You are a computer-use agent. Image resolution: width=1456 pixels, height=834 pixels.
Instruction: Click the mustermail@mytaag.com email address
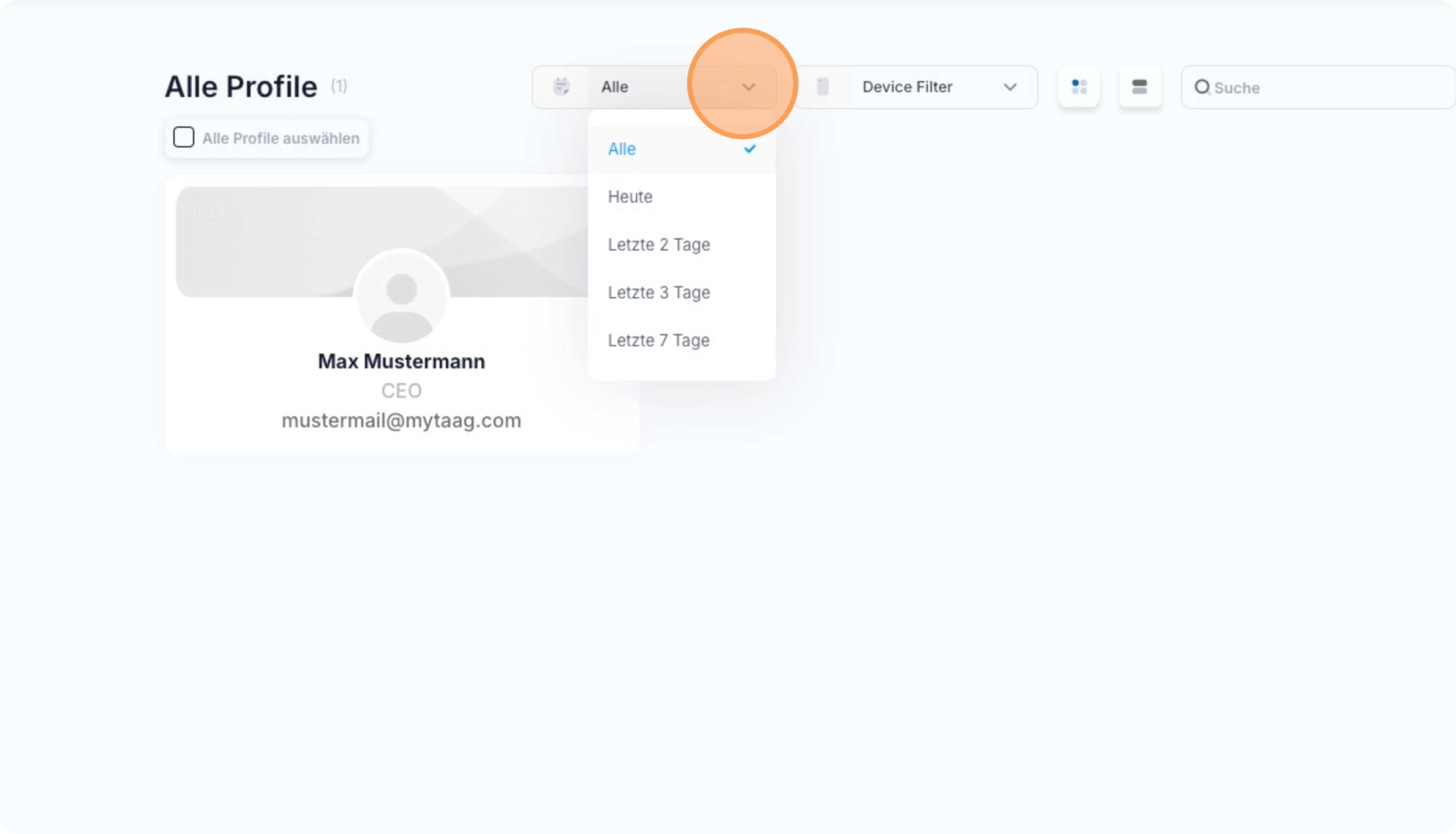point(401,421)
